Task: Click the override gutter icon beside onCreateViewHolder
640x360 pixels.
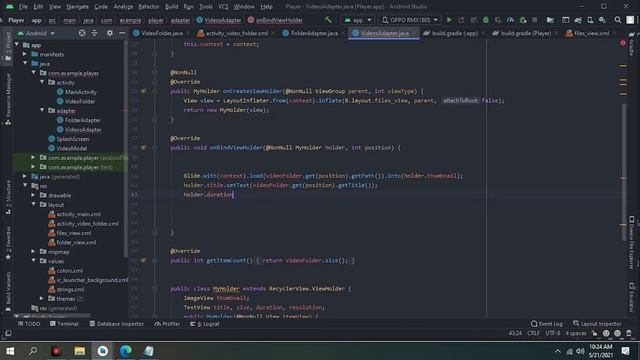Action: (143, 91)
